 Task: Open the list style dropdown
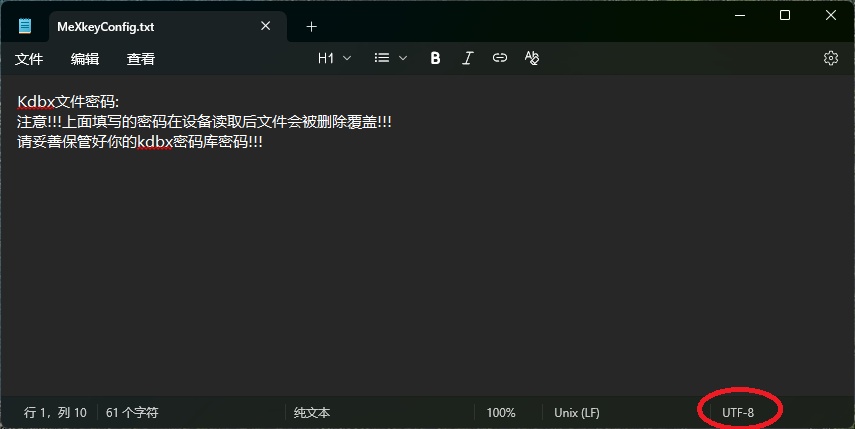[x=390, y=58]
